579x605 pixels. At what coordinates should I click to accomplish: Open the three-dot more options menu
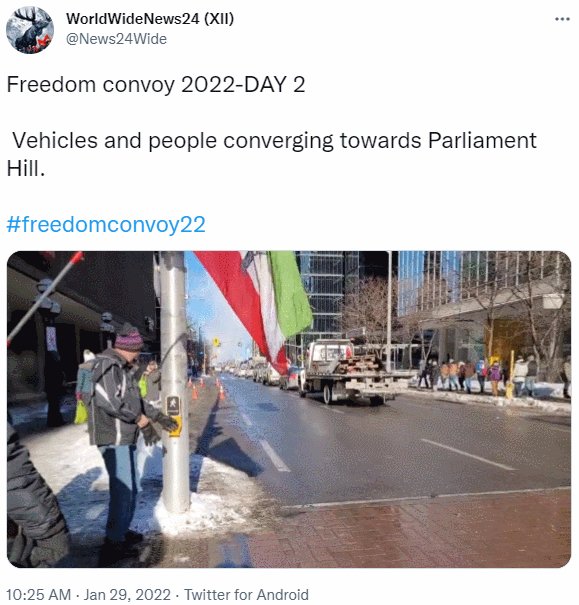click(562, 19)
